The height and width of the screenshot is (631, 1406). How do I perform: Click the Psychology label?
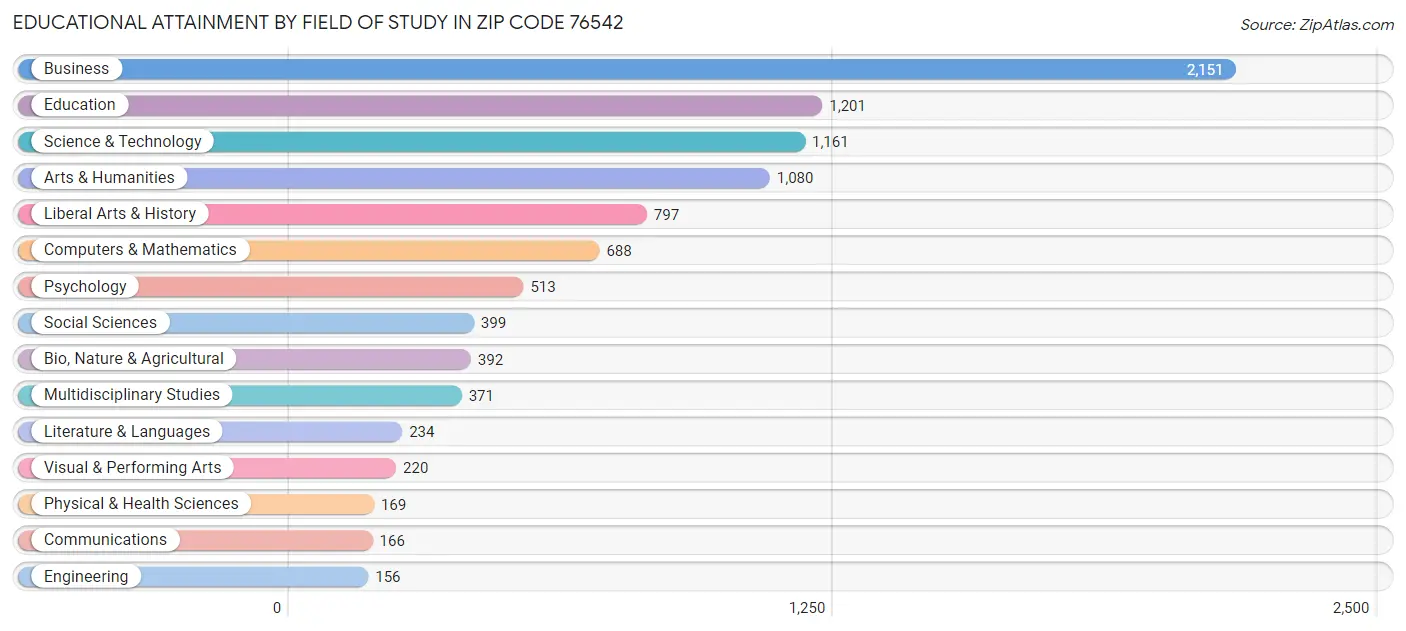(x=85, y=286)
